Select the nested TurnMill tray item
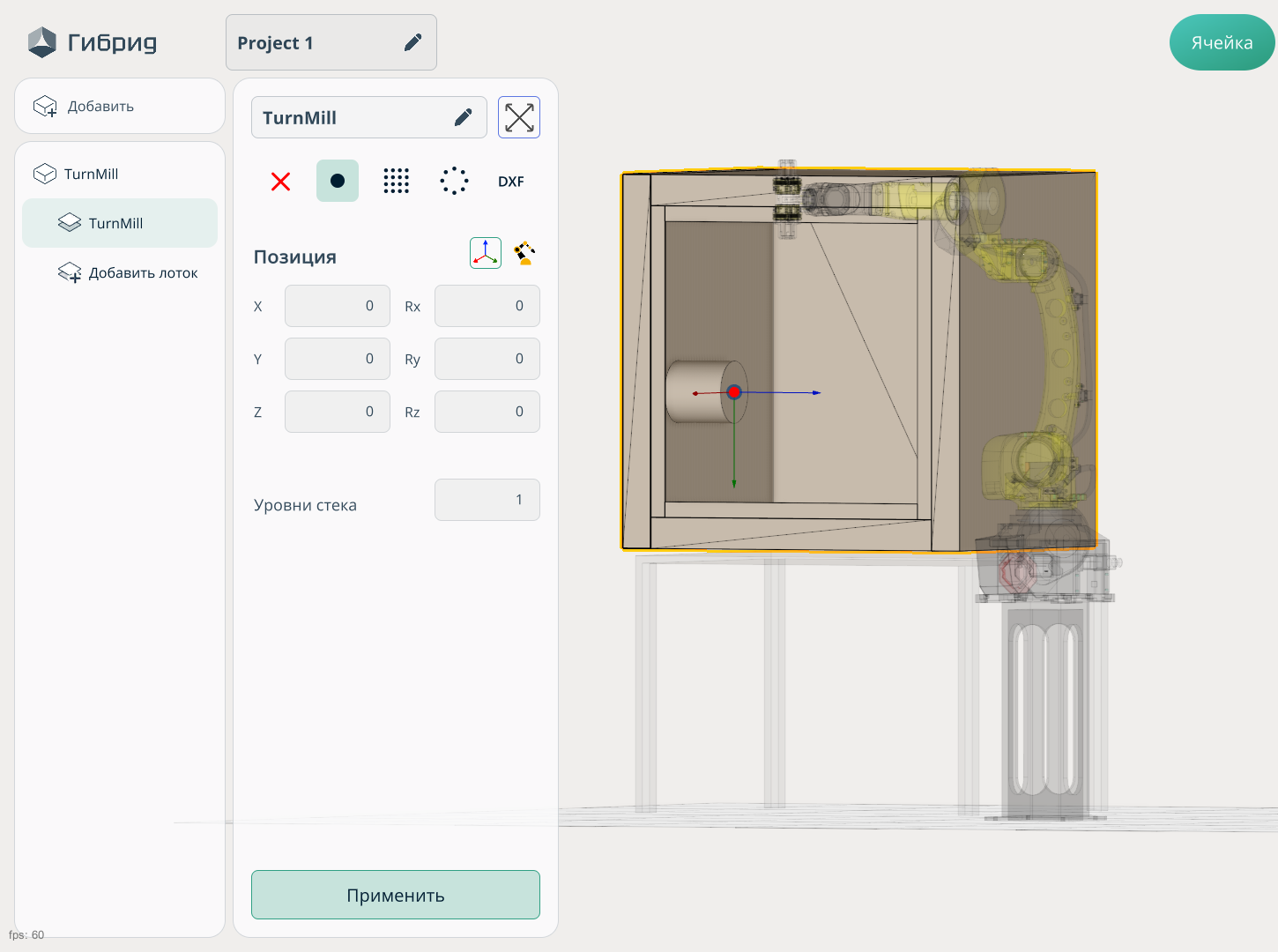This screenshot has height=952, width=1278. point(116,224)
